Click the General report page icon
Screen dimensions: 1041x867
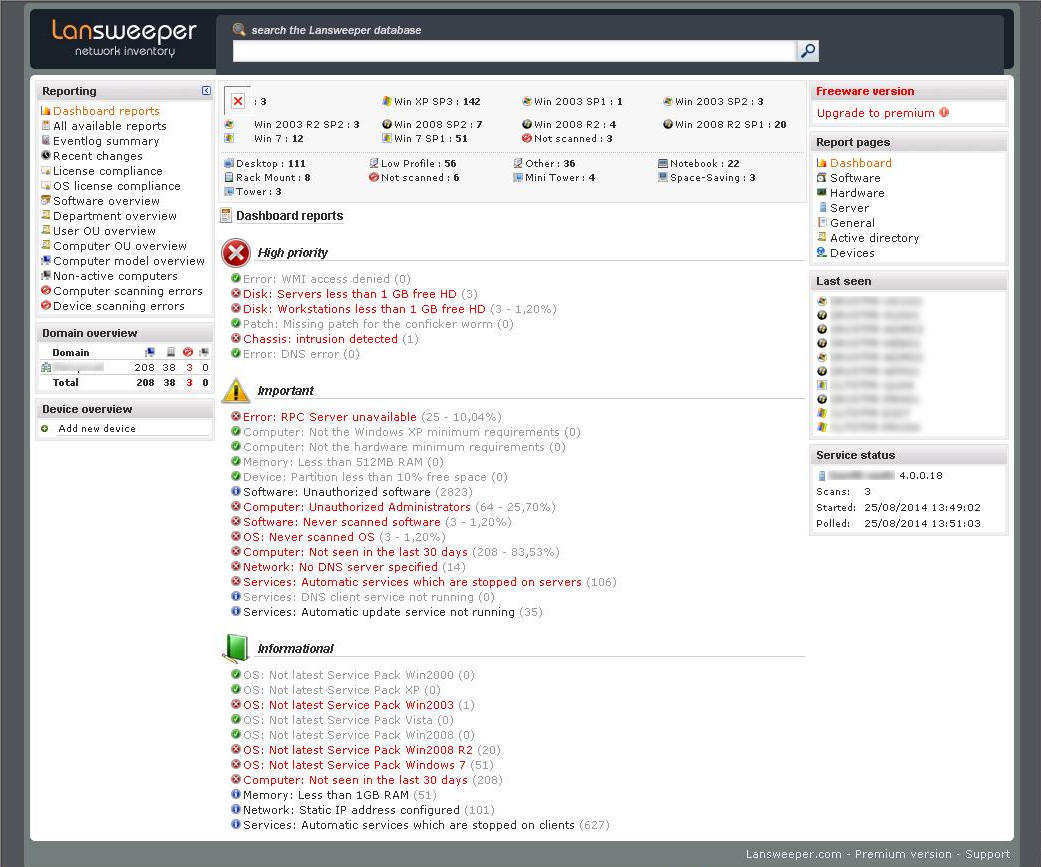[x=821, y=223]
